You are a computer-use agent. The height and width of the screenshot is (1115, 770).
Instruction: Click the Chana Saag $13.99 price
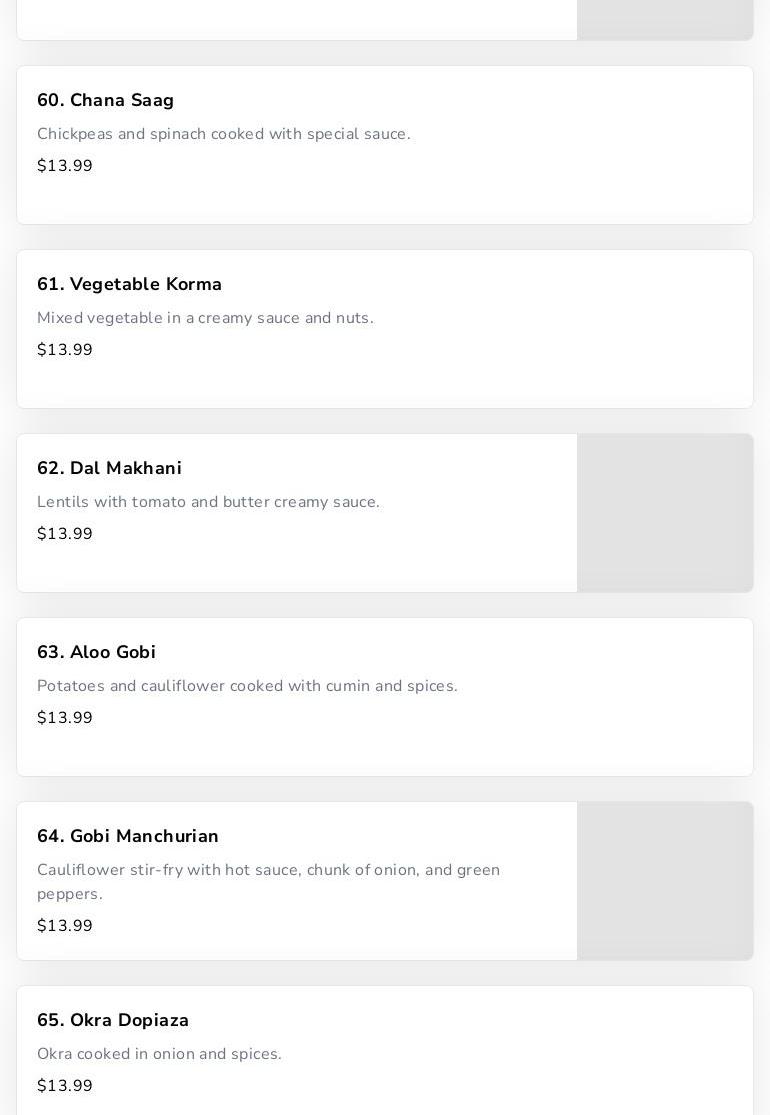[x=65, y=166]
